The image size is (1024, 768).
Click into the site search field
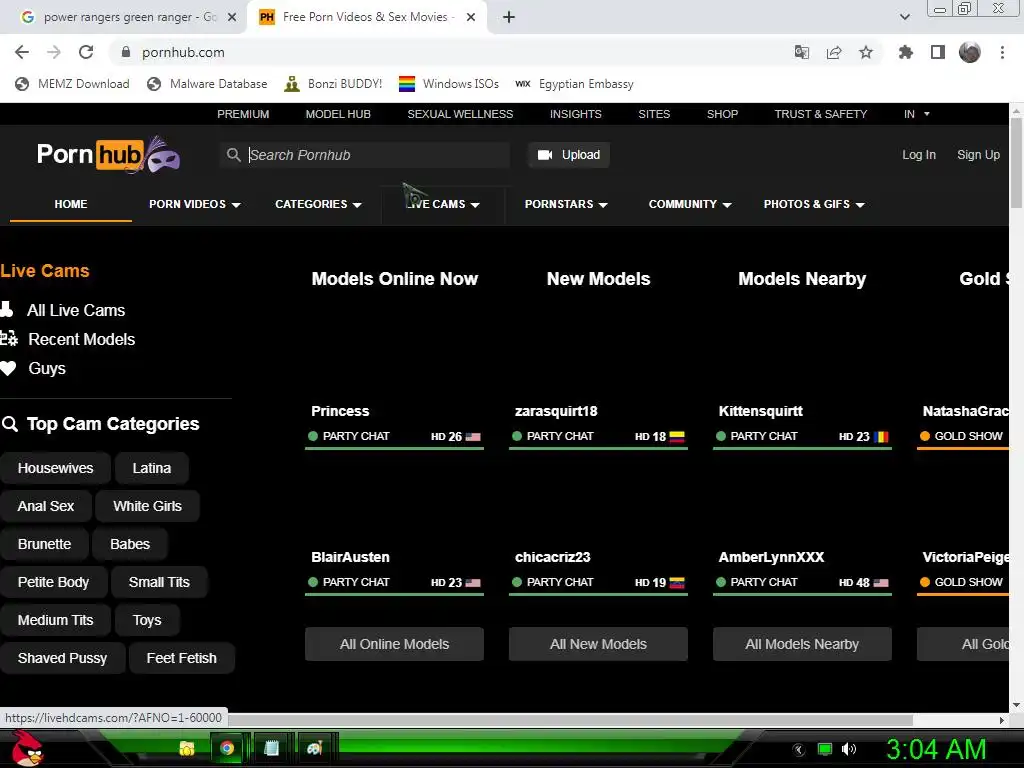coord(364,155)
